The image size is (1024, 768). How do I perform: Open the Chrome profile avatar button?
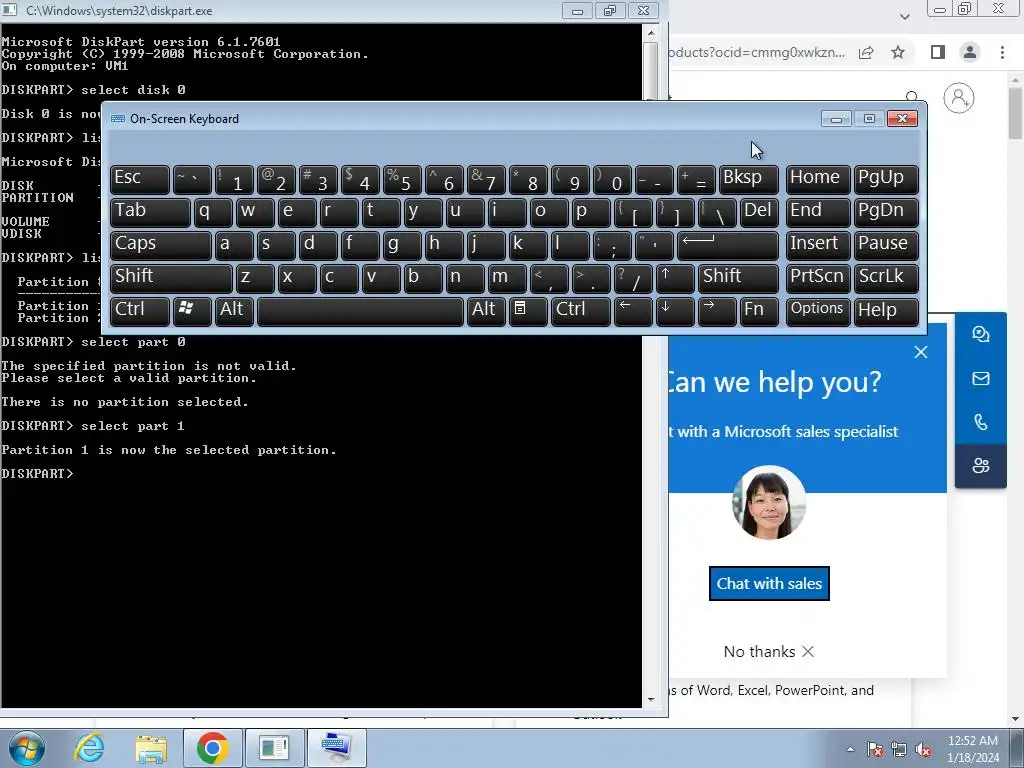point(970,52)
